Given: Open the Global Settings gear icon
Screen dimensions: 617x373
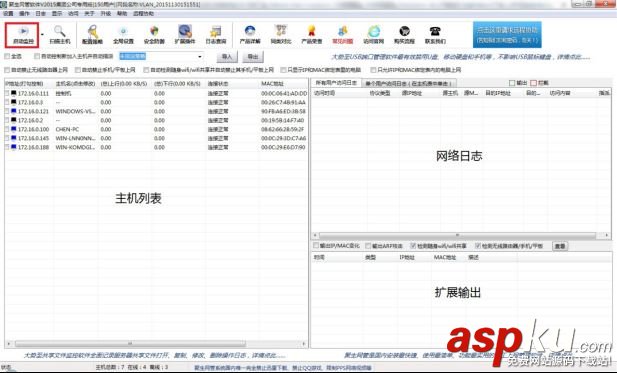Looking at the screenshot, I should (123, 31).
